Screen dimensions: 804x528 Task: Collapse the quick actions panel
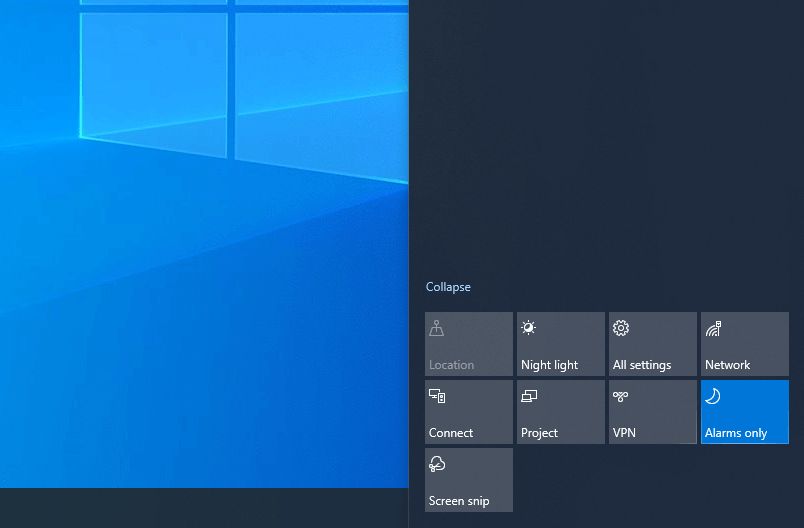[x=448, y=287]
